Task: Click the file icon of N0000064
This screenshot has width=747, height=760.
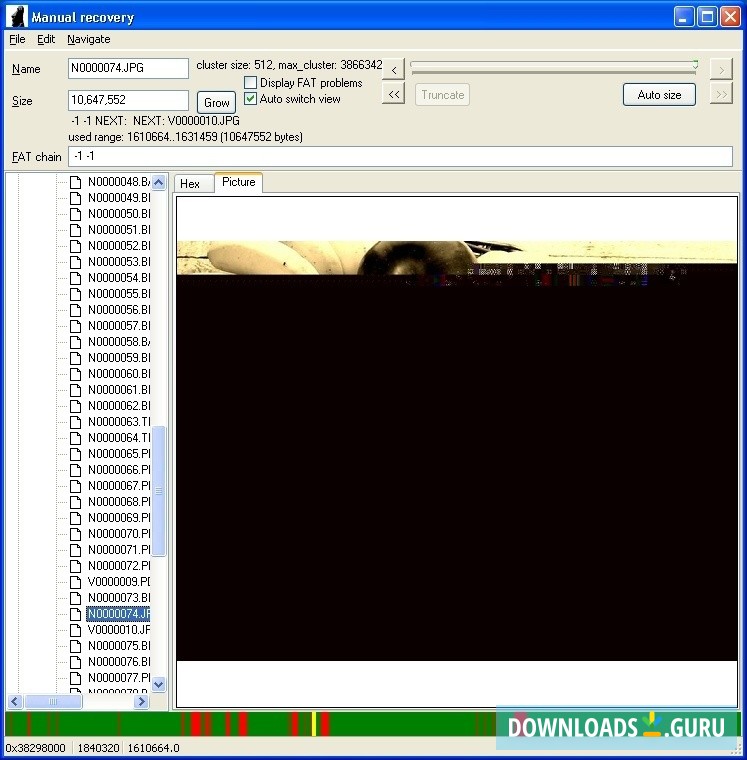Action: click(x=75, y=438)
